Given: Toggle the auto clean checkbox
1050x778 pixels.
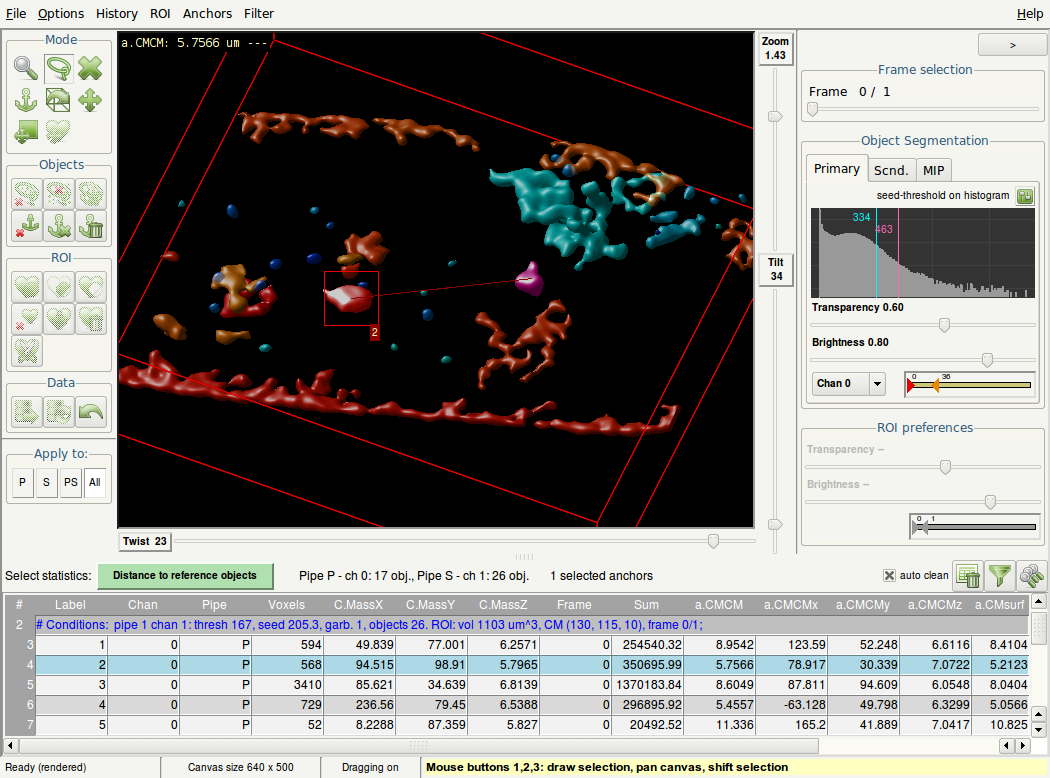Looking at the screenshot, I should [889, 576].
